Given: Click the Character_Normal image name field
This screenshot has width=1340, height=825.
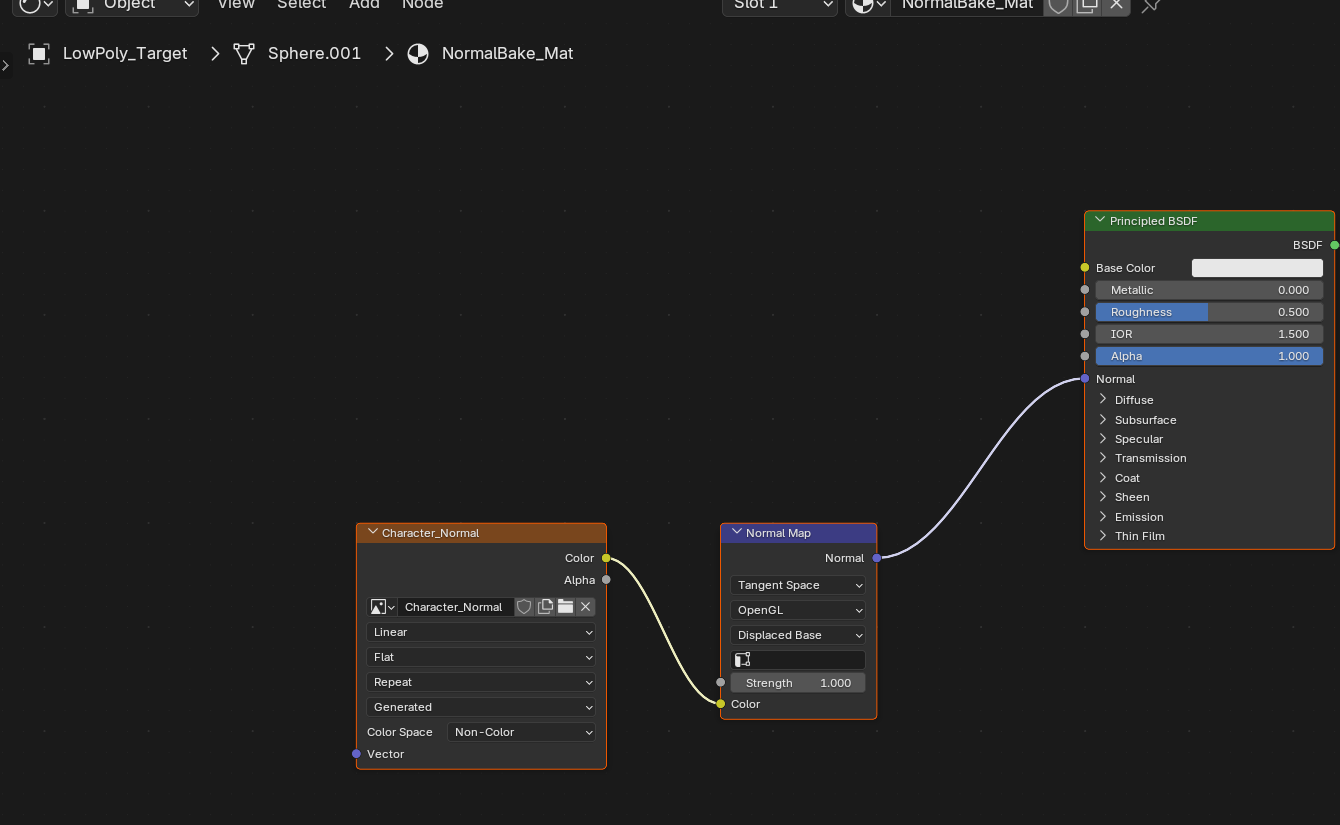Looking at the screenshot, I should pyautogui.click(x=456, y=607).
